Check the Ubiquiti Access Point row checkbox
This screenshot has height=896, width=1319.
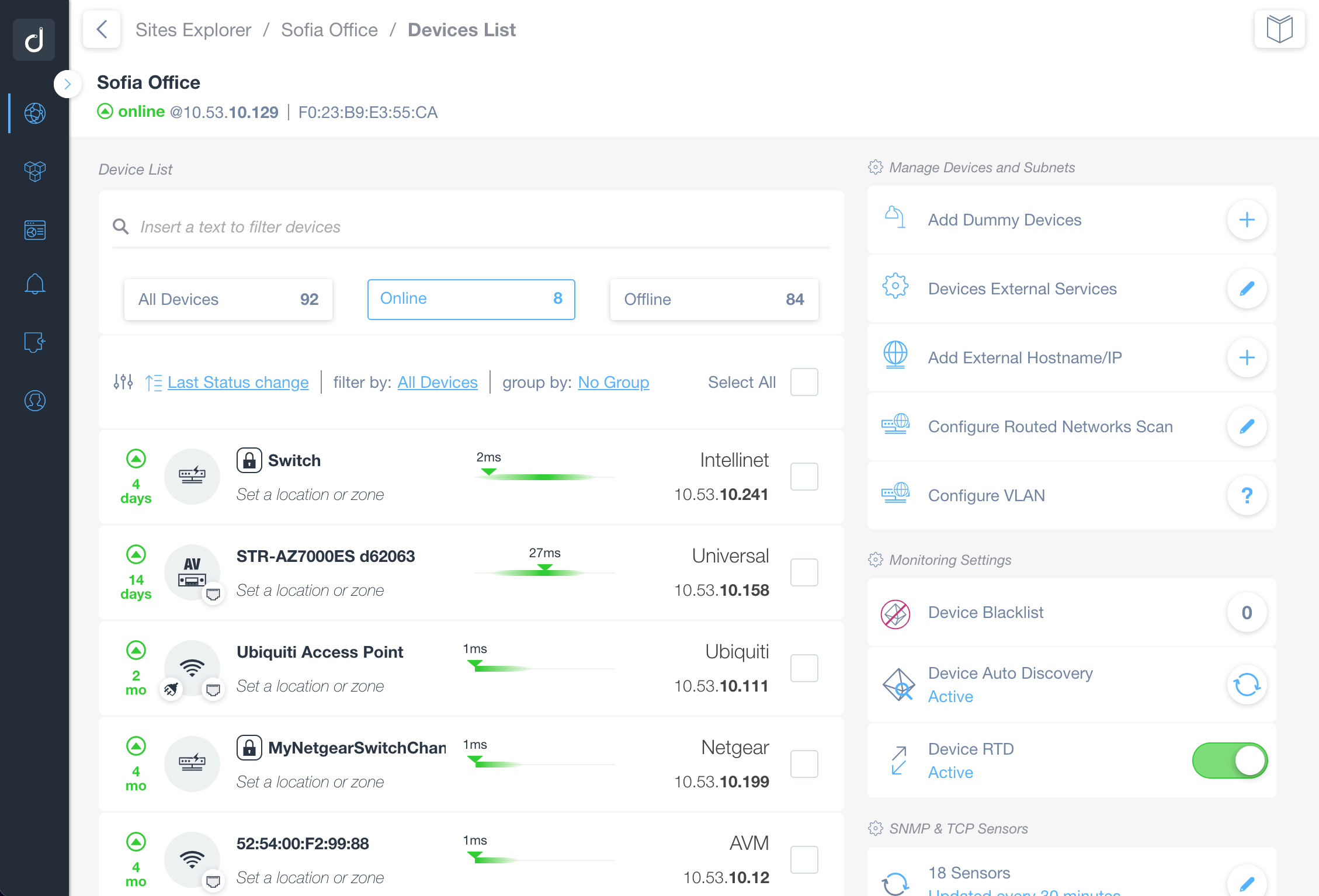click(x=804, y=668)
